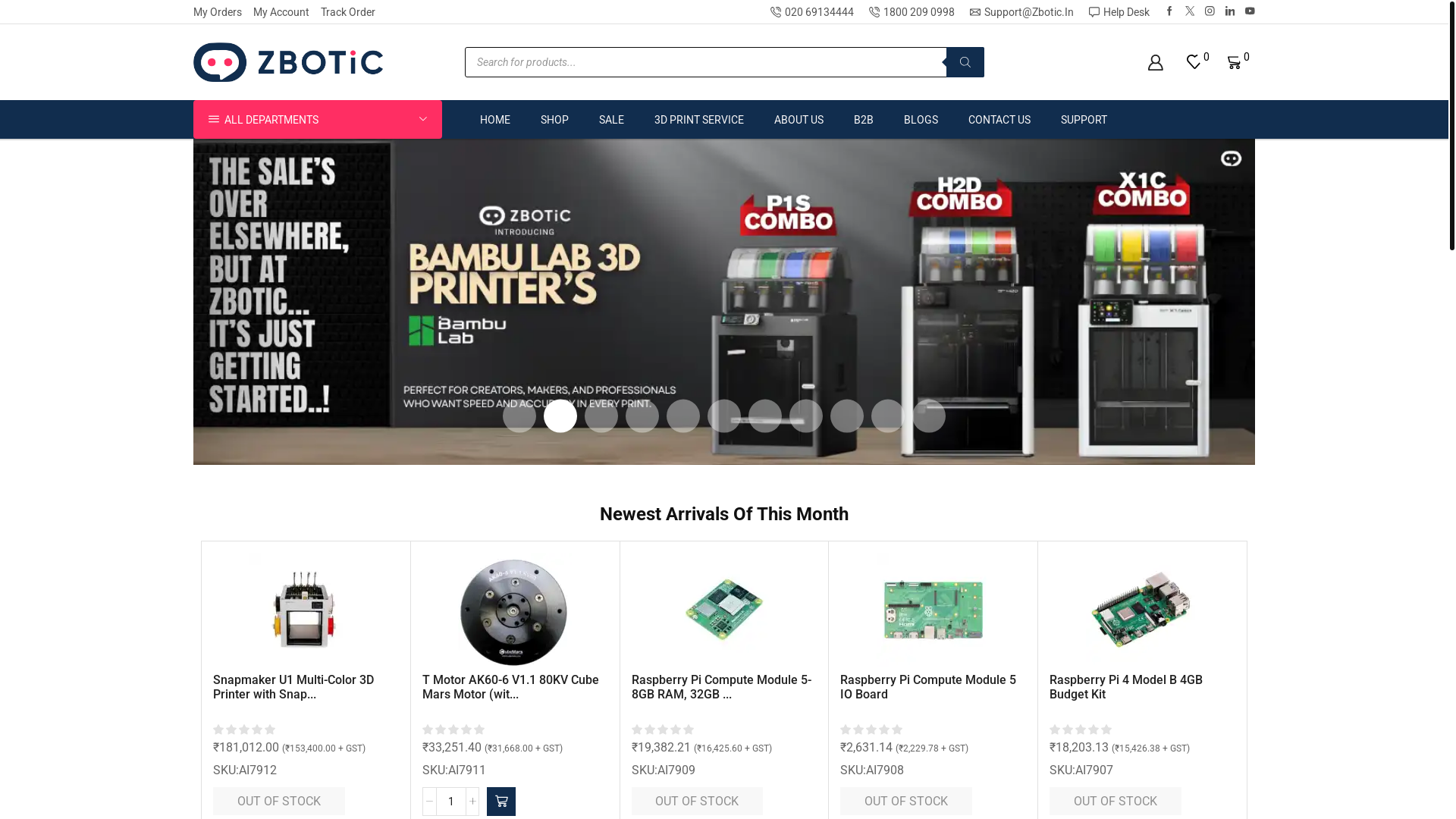
Task: Open the user account icon
Action: 1155,62
